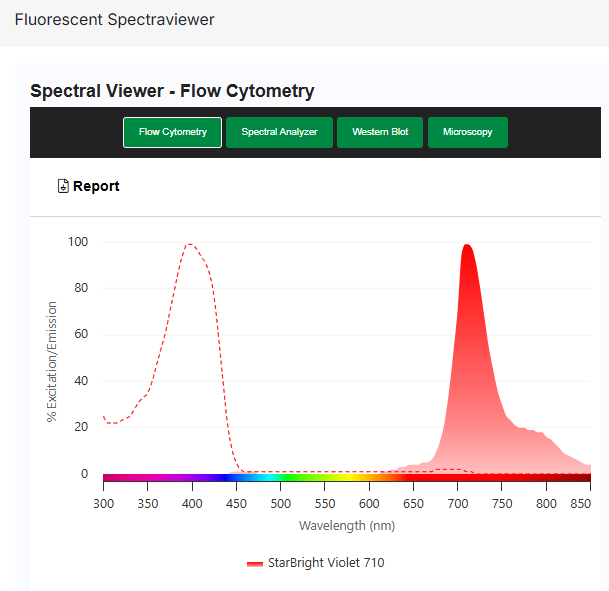Click the dashed excitation peak near 400 nm

point(189,244)
